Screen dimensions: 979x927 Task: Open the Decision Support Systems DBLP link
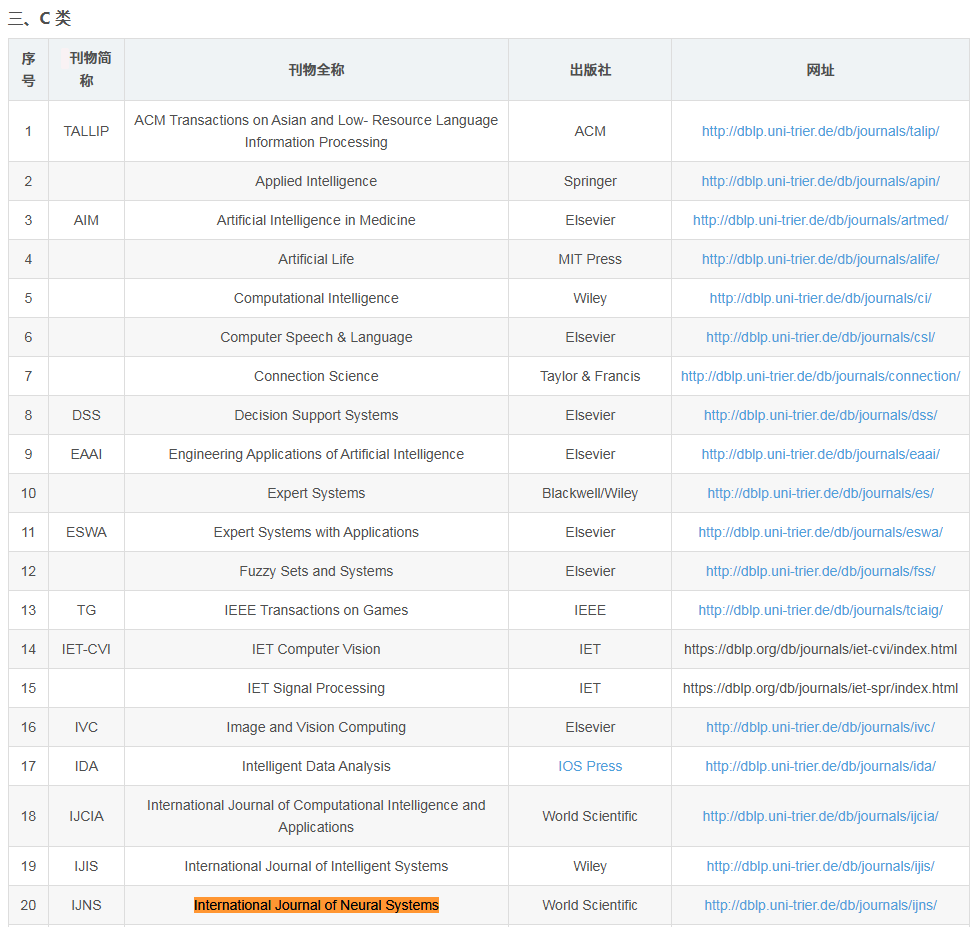820,415
